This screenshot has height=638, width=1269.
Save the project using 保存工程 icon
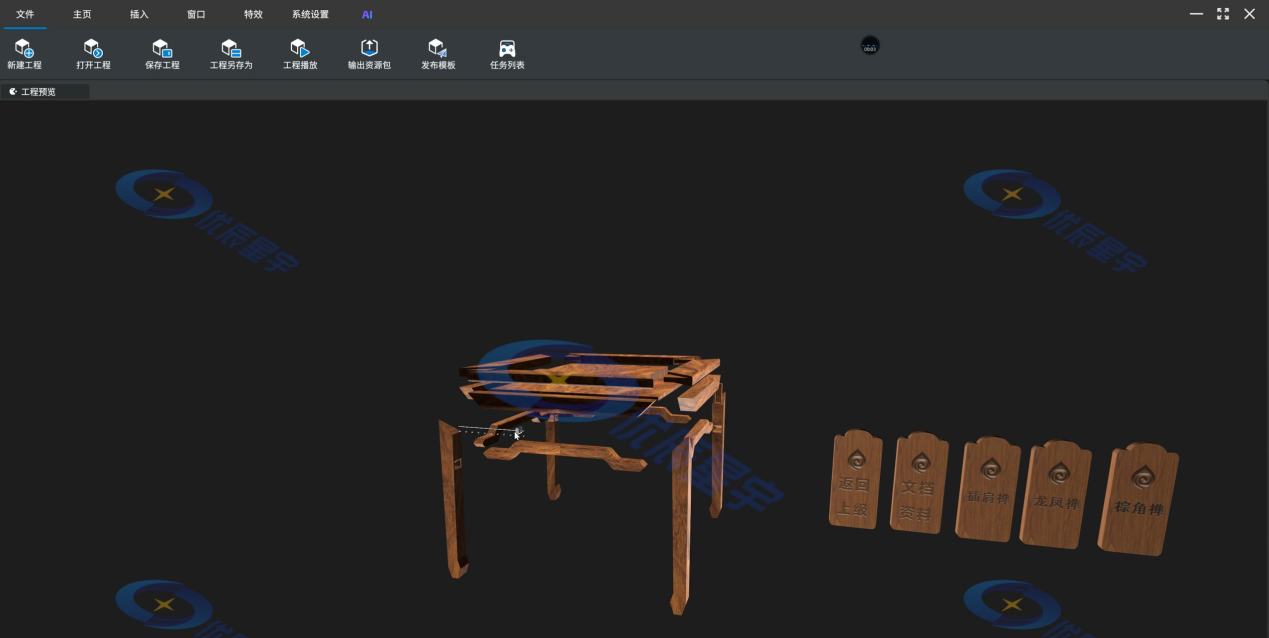[162, 53]
